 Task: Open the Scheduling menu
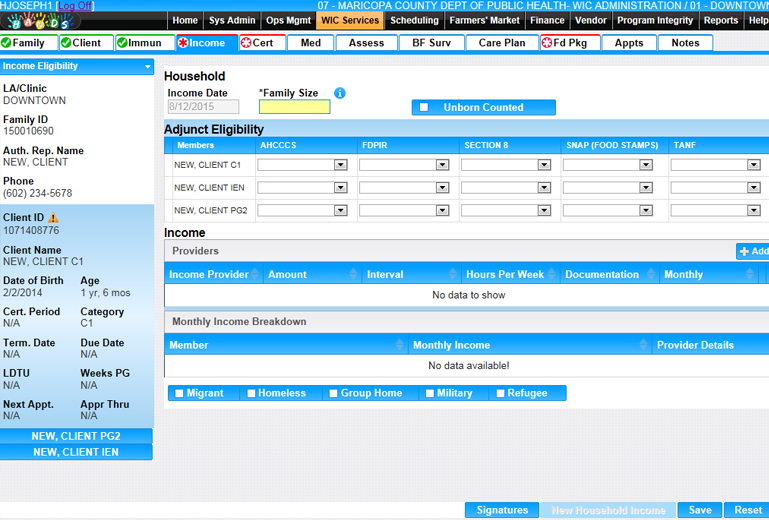414,20
